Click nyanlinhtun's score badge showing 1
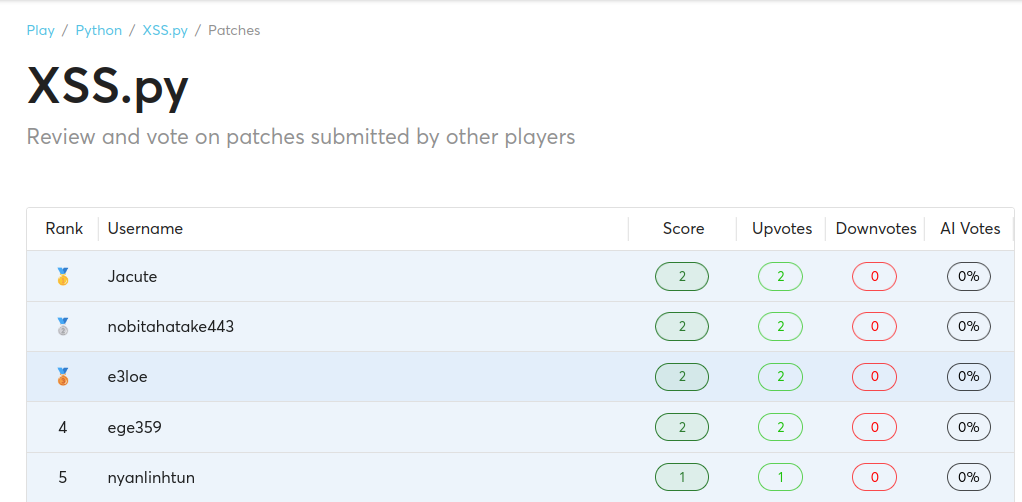The image size is (1022, 502). (x=682, y=477)
